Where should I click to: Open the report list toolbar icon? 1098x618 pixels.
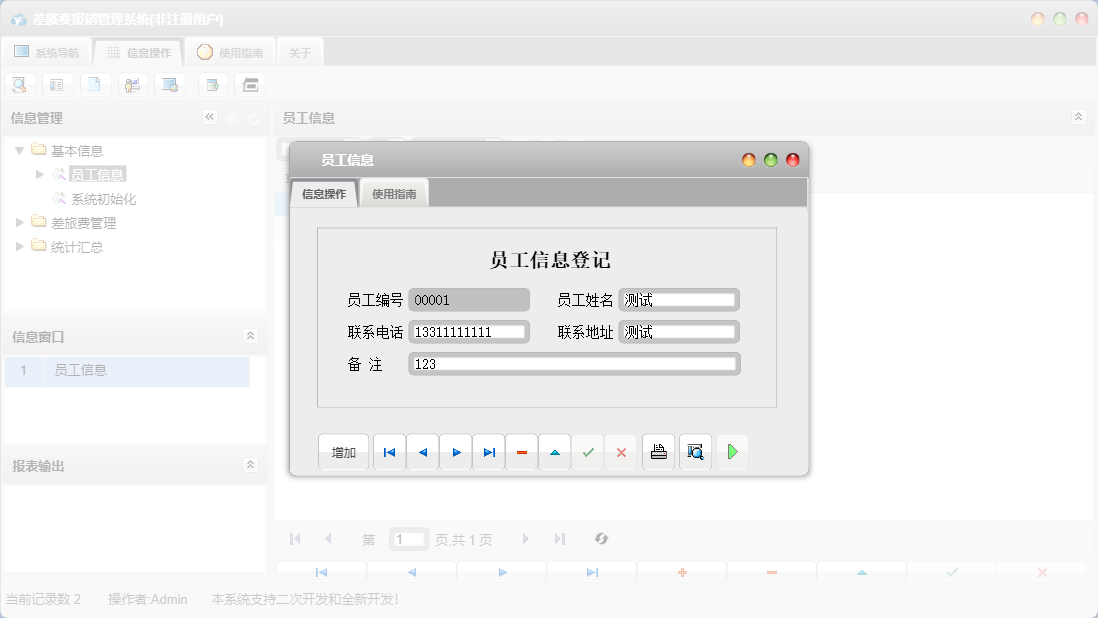click(x=57, y=84)
